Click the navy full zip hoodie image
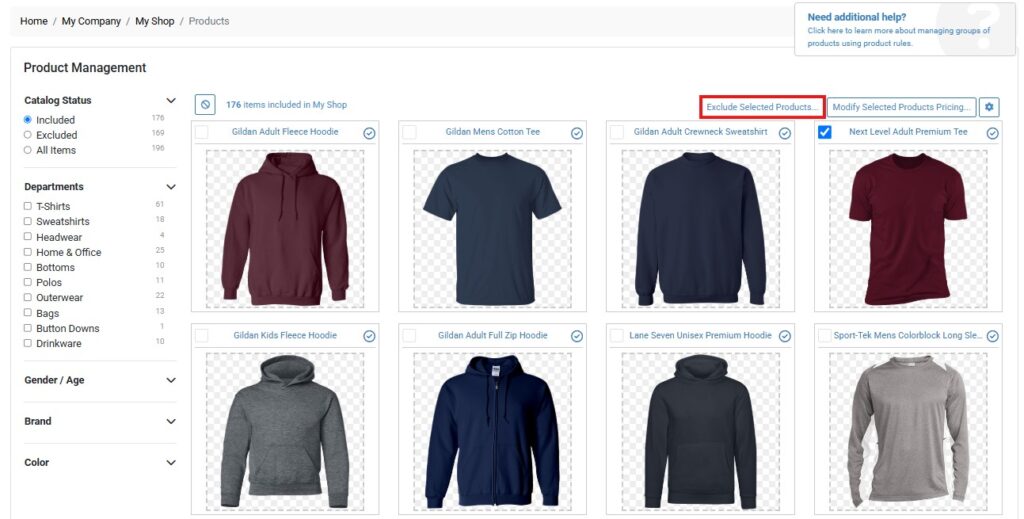 coord(492,432)
